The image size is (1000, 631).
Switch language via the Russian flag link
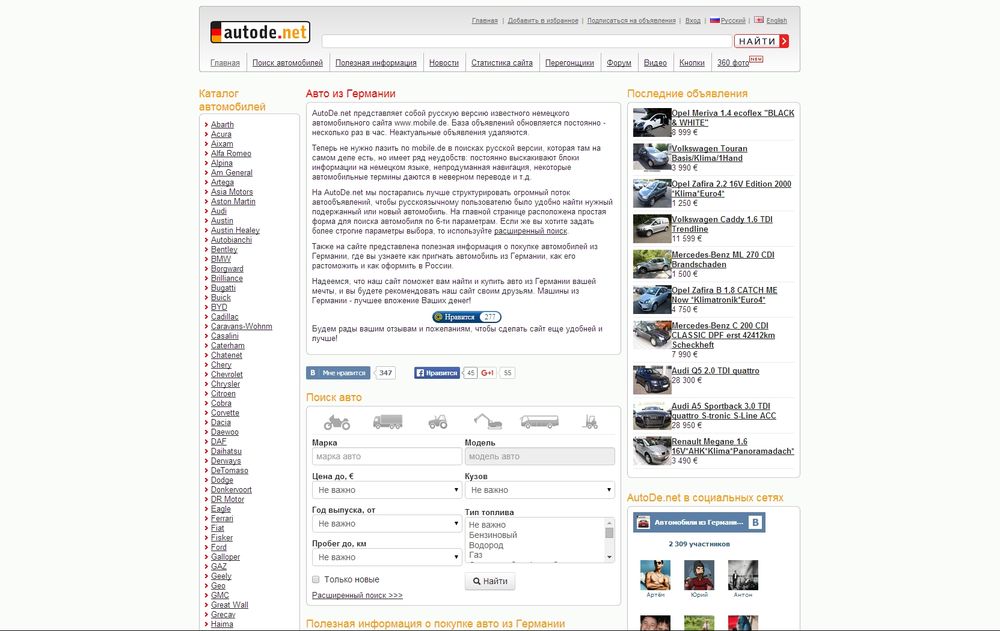(x=728, y=20)
